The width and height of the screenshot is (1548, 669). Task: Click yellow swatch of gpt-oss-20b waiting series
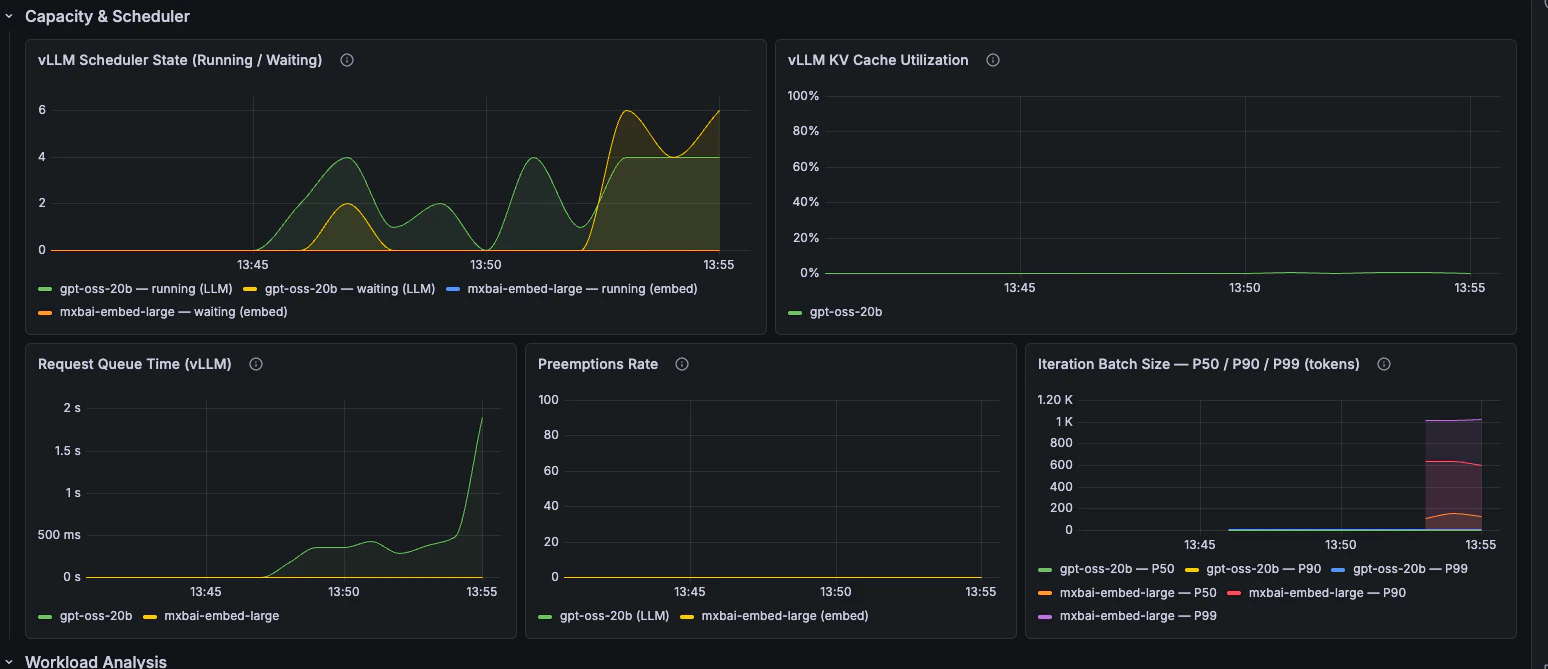pos(250,289)
